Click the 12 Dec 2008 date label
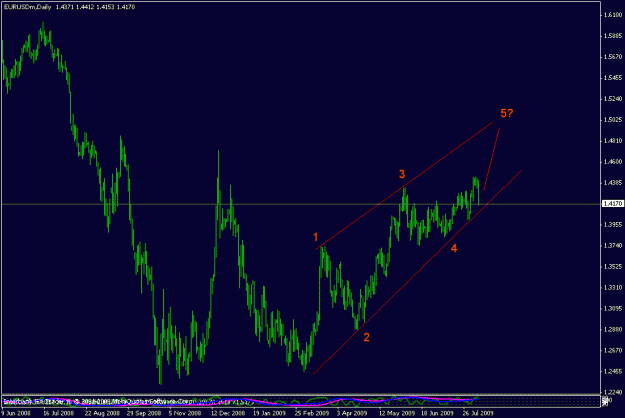The image size is (625, 418). coord(228,413)
